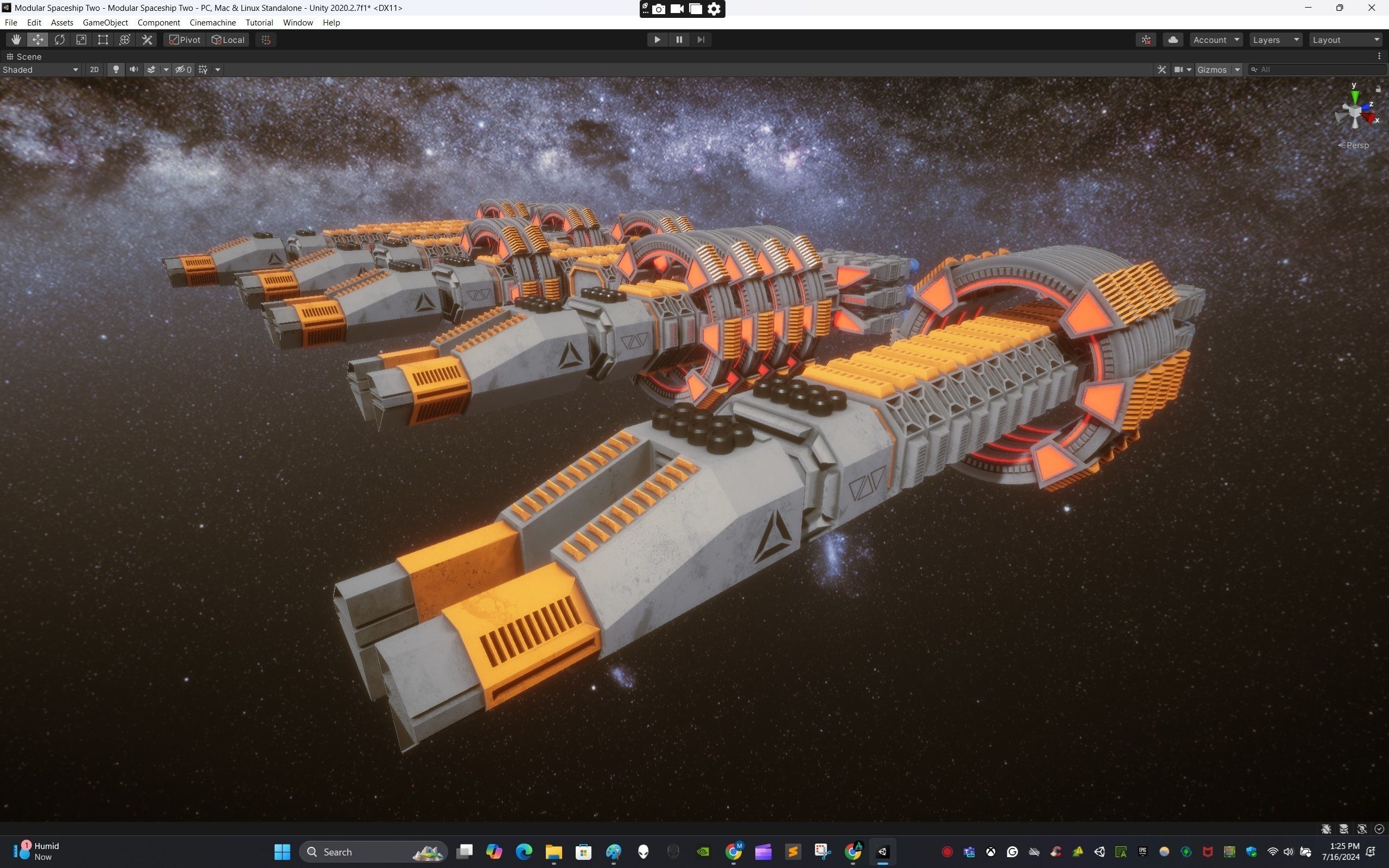Enable 2D scene view mode
The image size is (1389, 868).
[94, 69]
